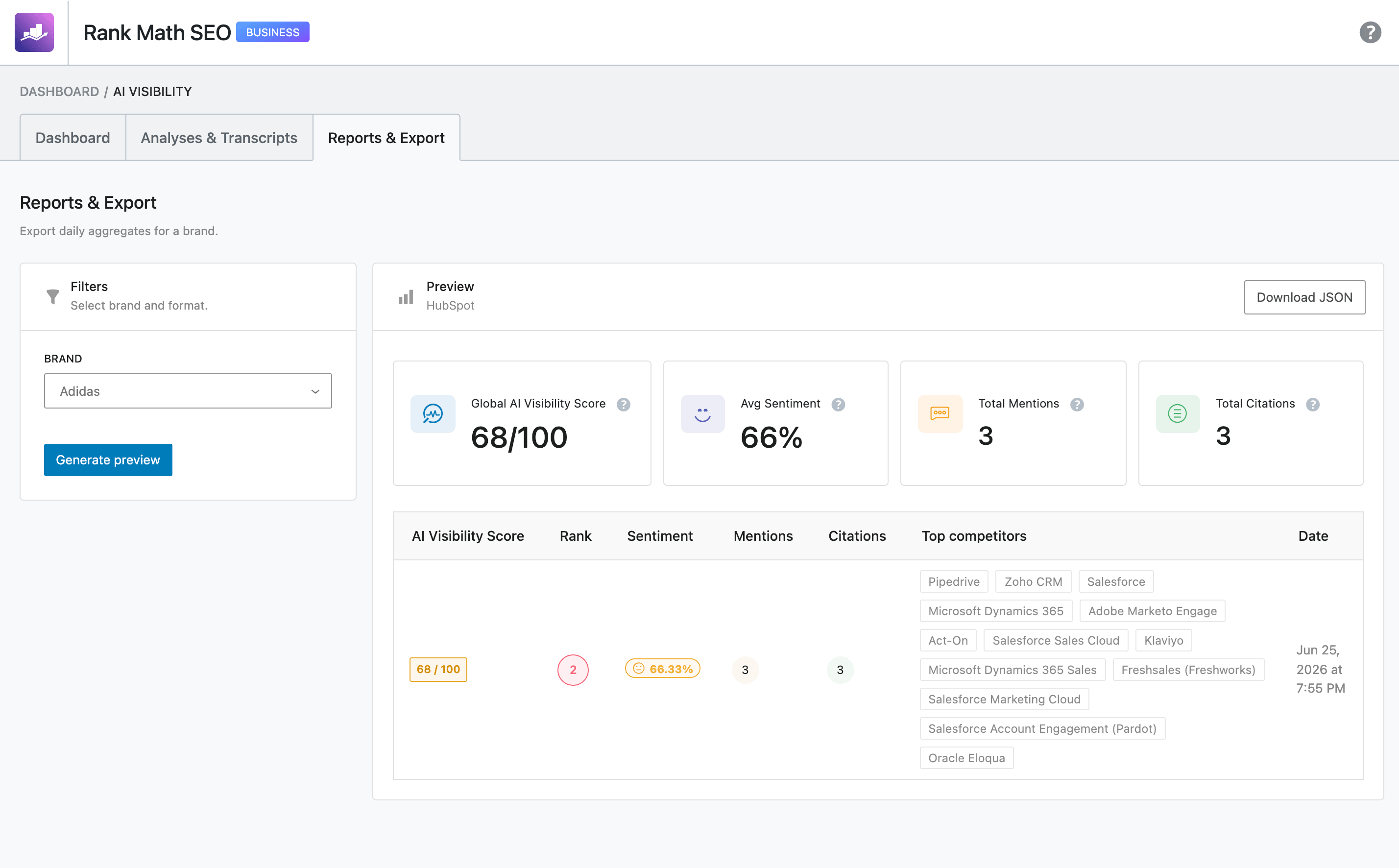This screenshot has height=868, width=1399.
Task: Click the 68/100 global score value
Action: point(519,437)
